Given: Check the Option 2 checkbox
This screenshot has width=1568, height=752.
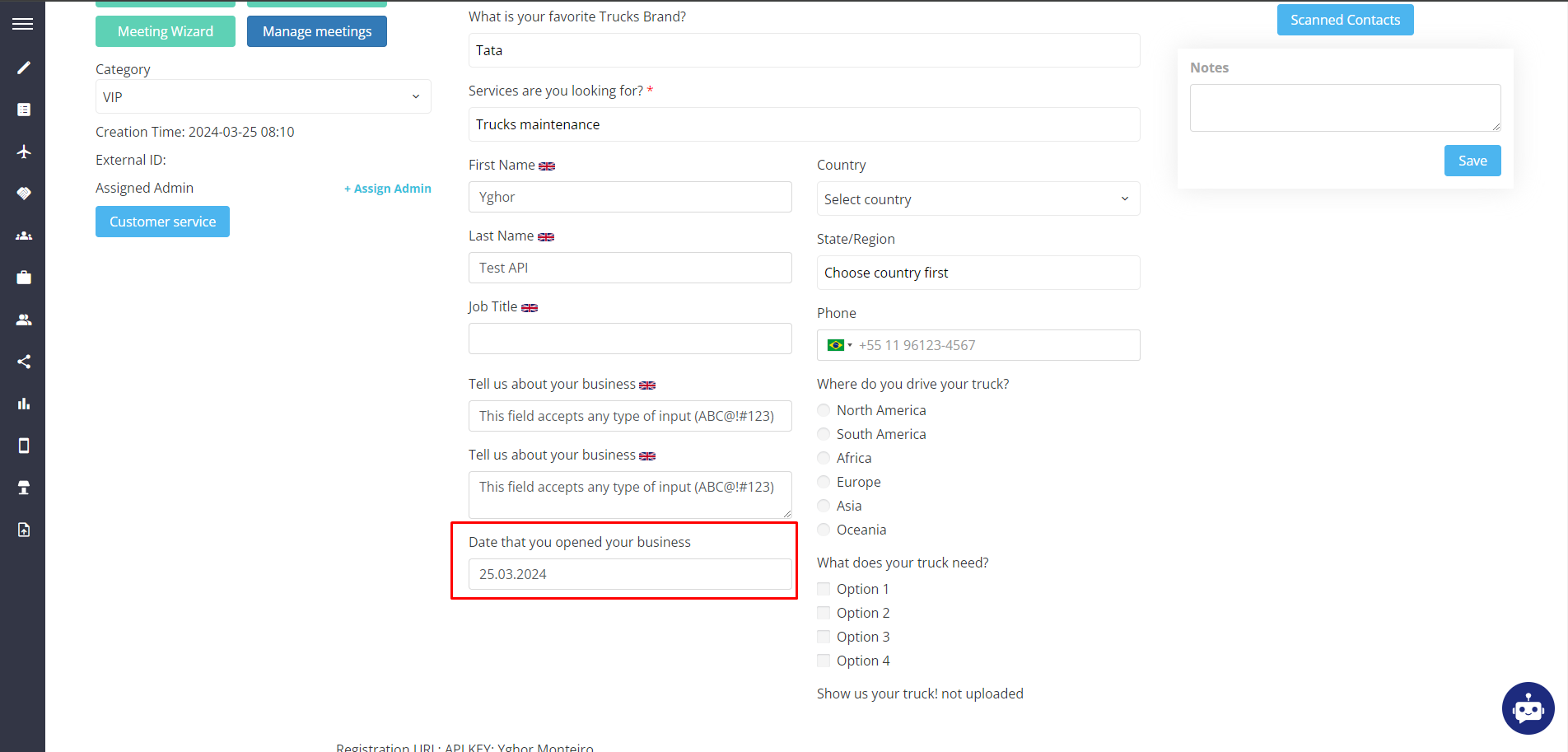Looking at the screenshot, I should (824, 613).
